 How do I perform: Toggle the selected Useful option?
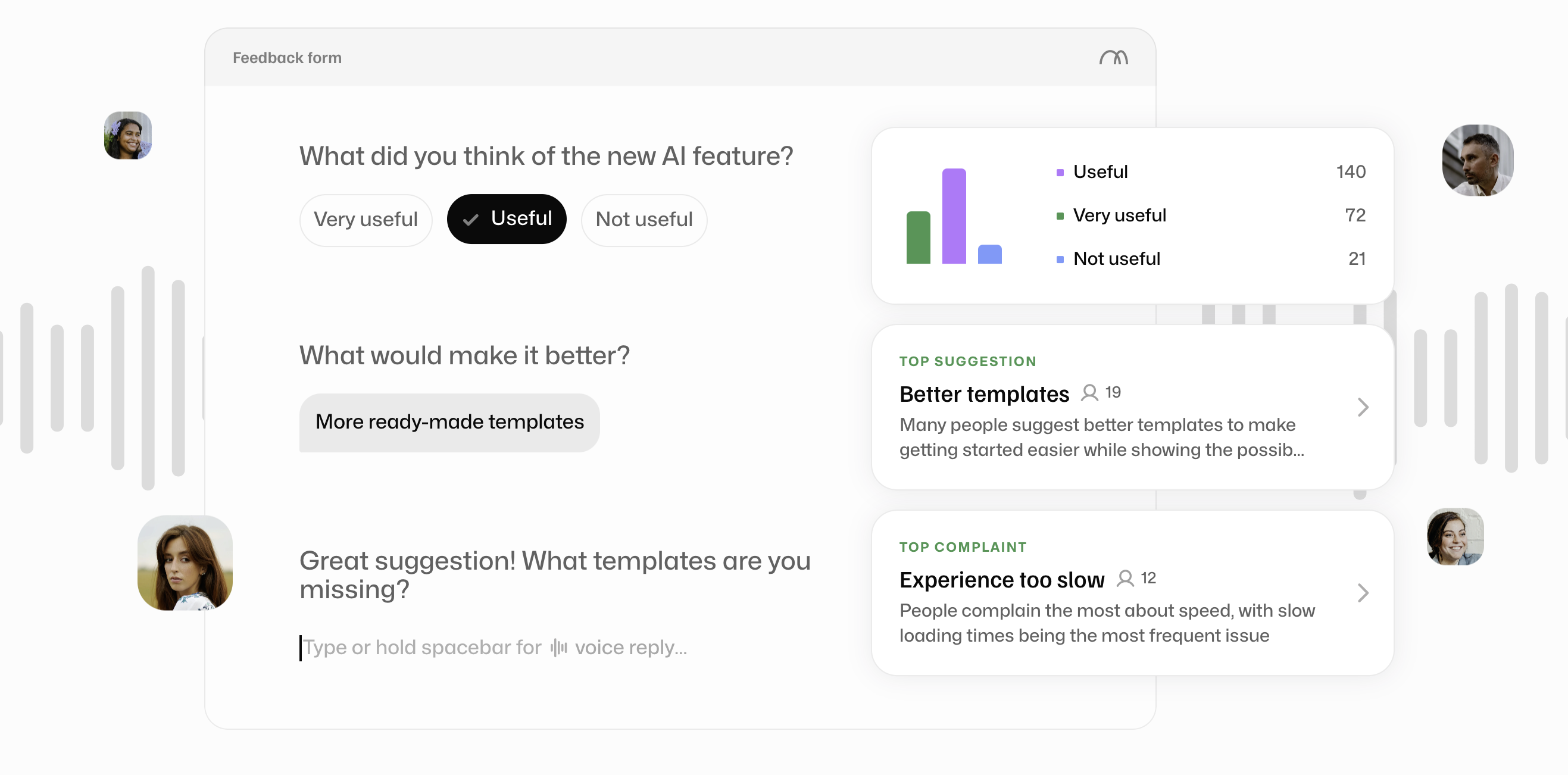click(x=507, y=219)
